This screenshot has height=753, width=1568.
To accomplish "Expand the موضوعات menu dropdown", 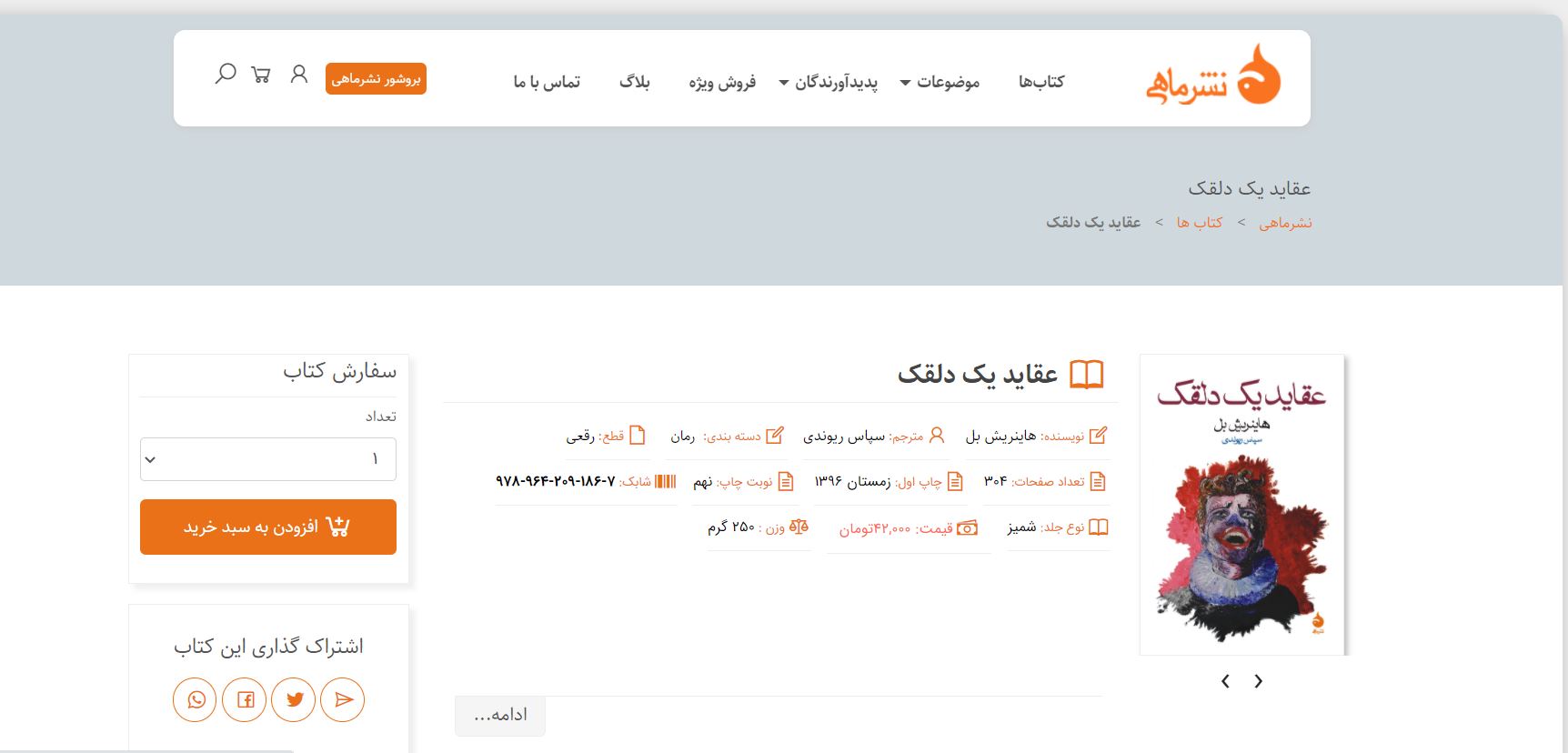I will coord(940,83).
